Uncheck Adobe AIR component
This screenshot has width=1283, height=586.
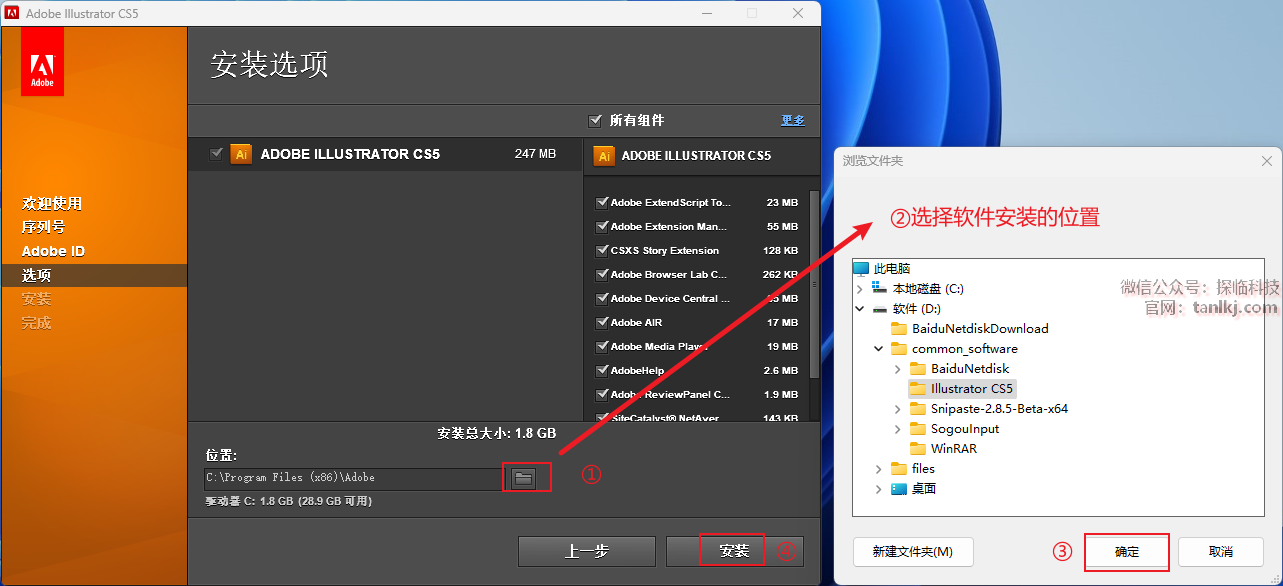pos(602,322)
